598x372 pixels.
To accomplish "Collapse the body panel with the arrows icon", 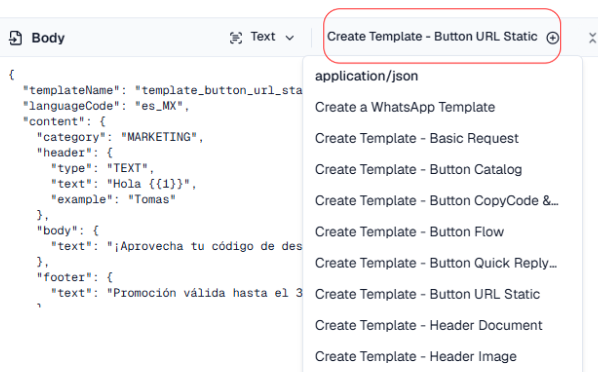I will tap(592, 38).
